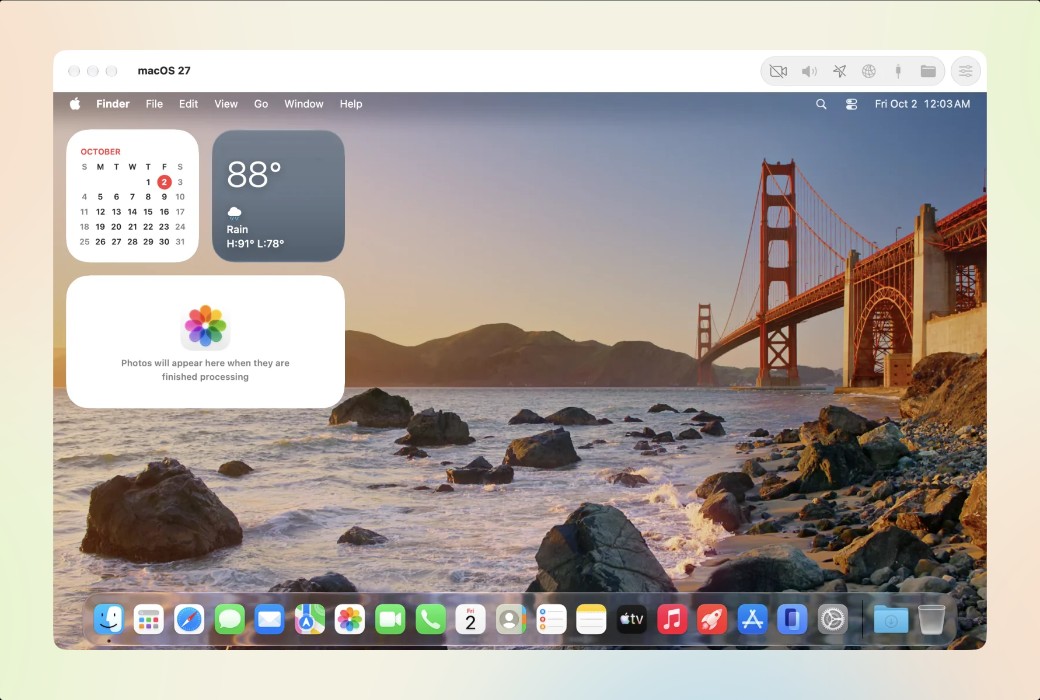The image size is (1040, 700).
Task: Open the Trash in the Dock
Action: click(x=931, y=620)
